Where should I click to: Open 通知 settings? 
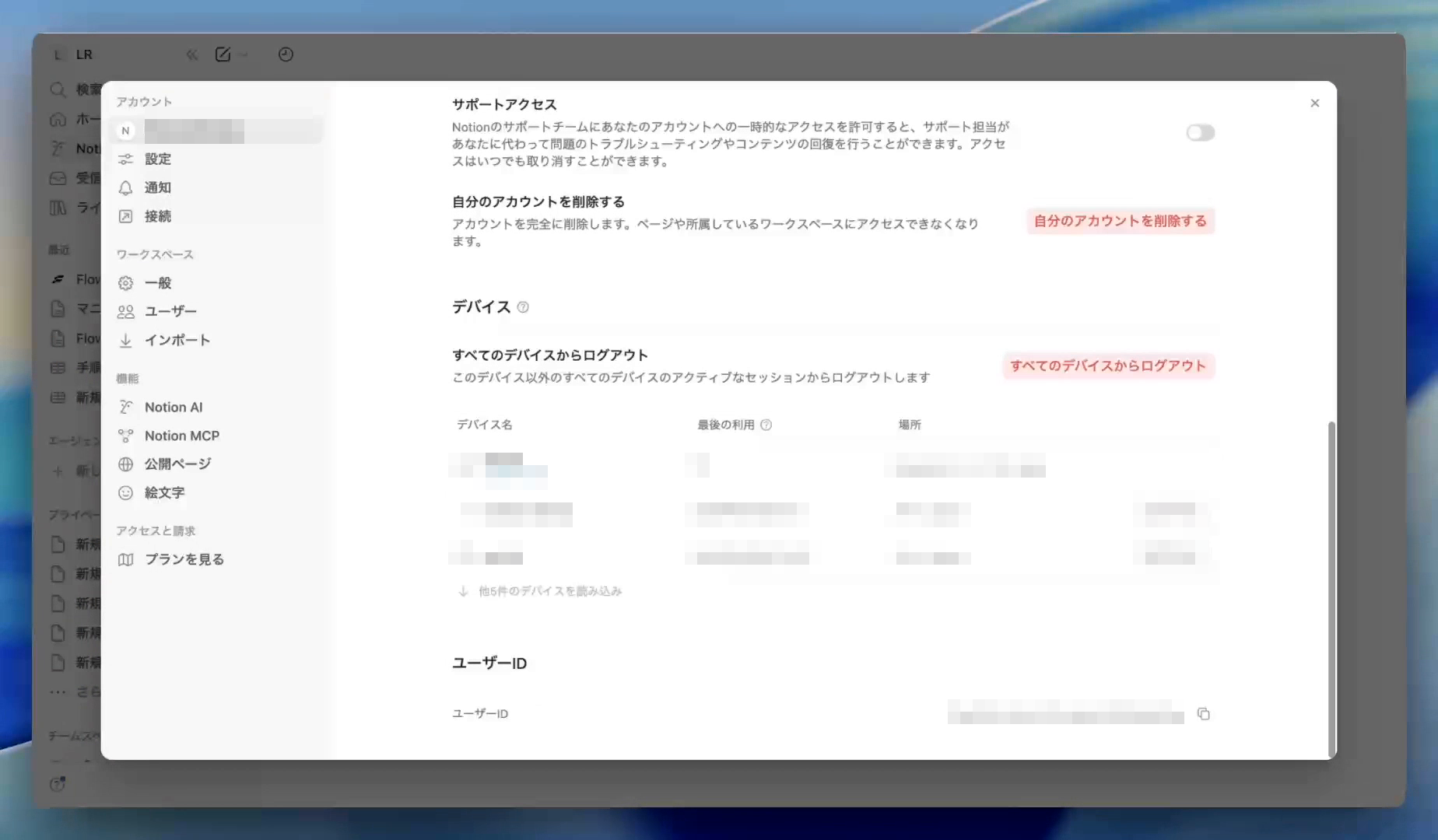click(x=216, y=187)
